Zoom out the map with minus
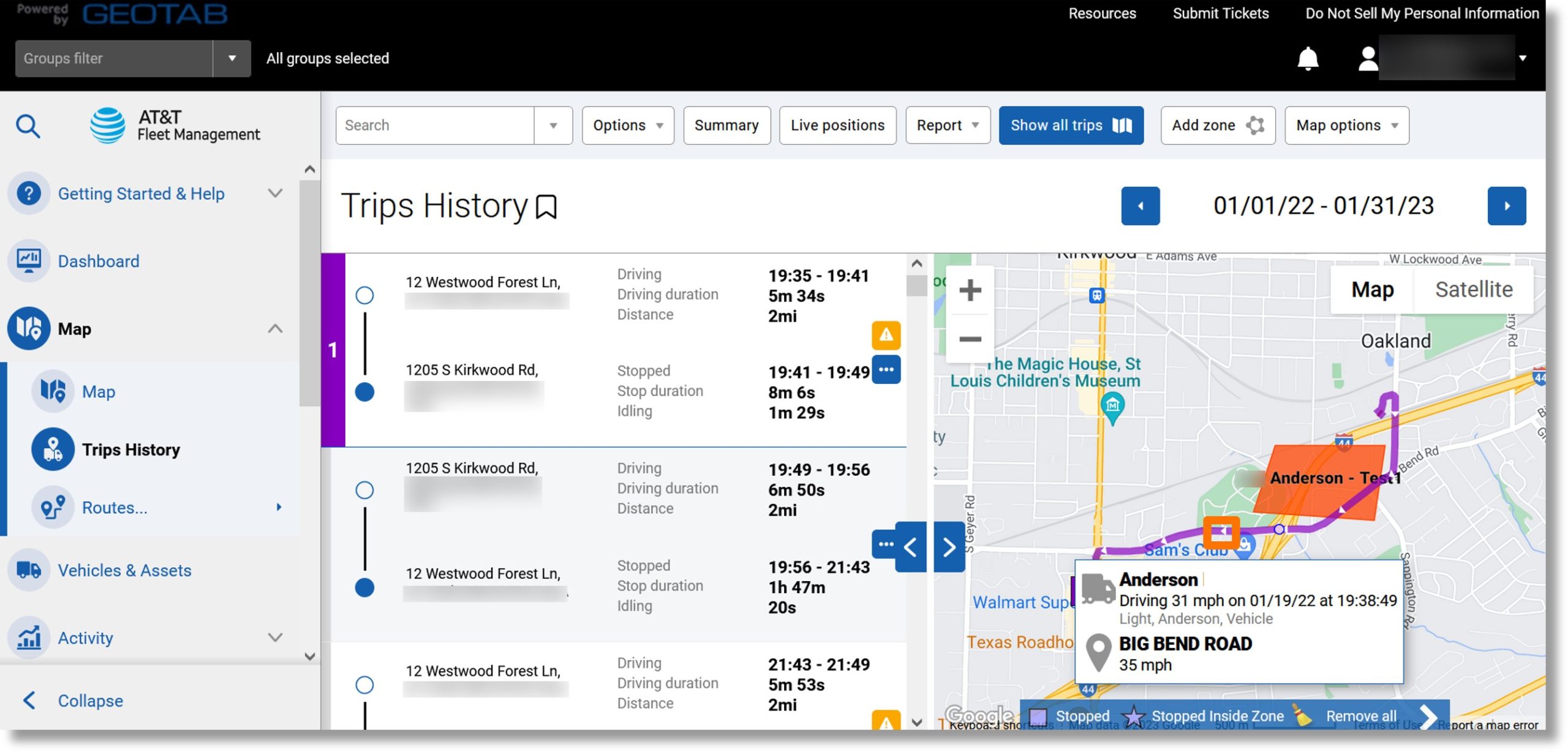The height and width of the screenshot is (752, 1568). coord(970,339)
